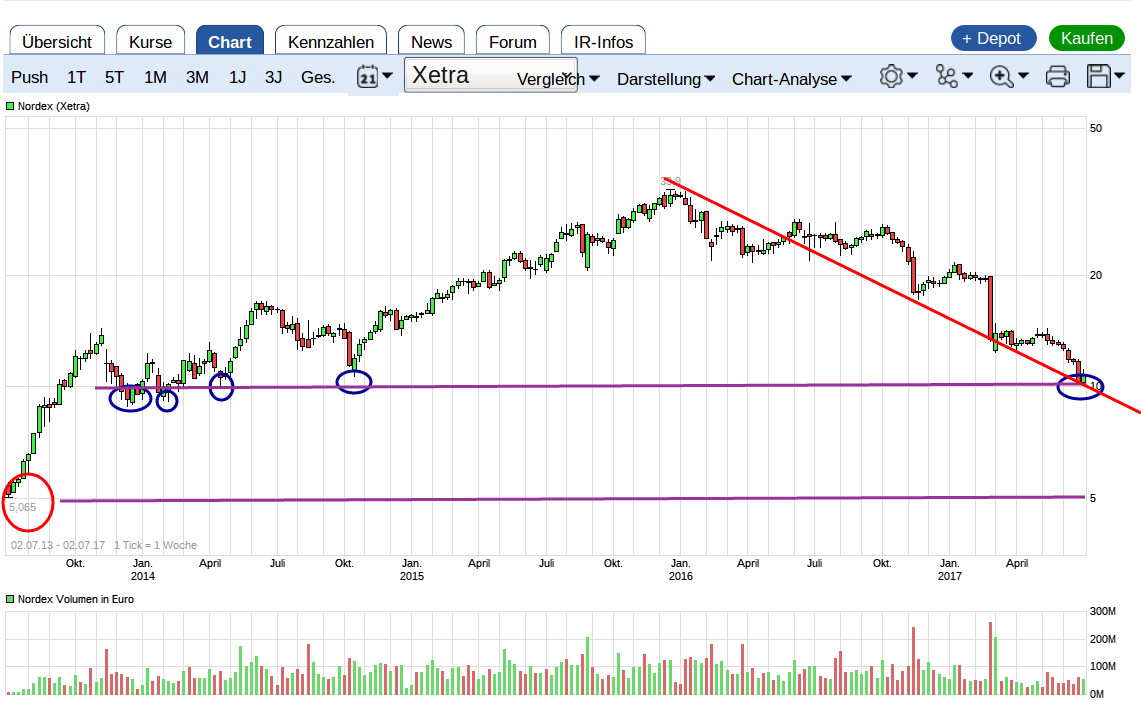
Task: Open the News tab
Action: pyautogui.click(x=431, y=42)
